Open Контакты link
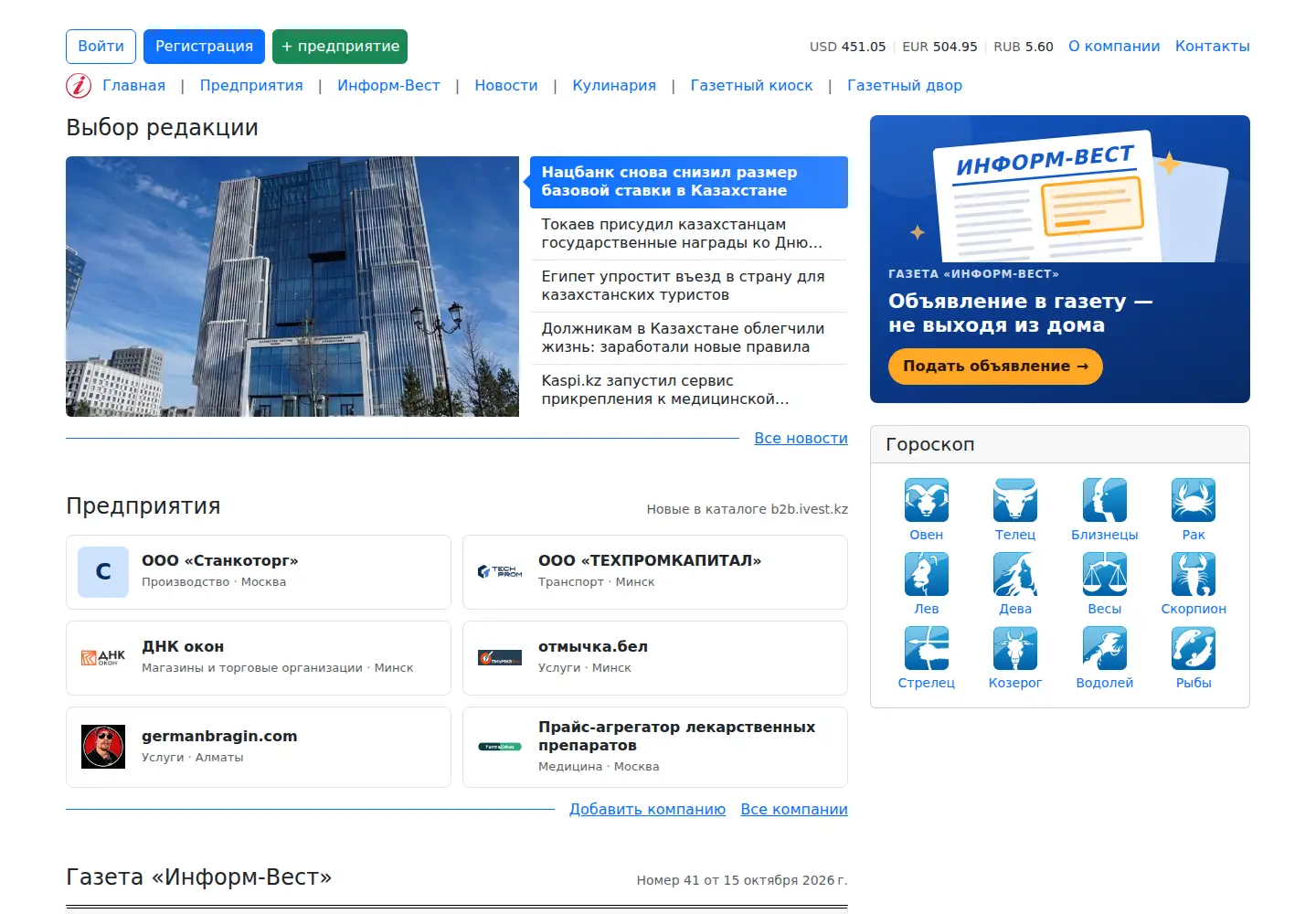 click(1212, 47)
